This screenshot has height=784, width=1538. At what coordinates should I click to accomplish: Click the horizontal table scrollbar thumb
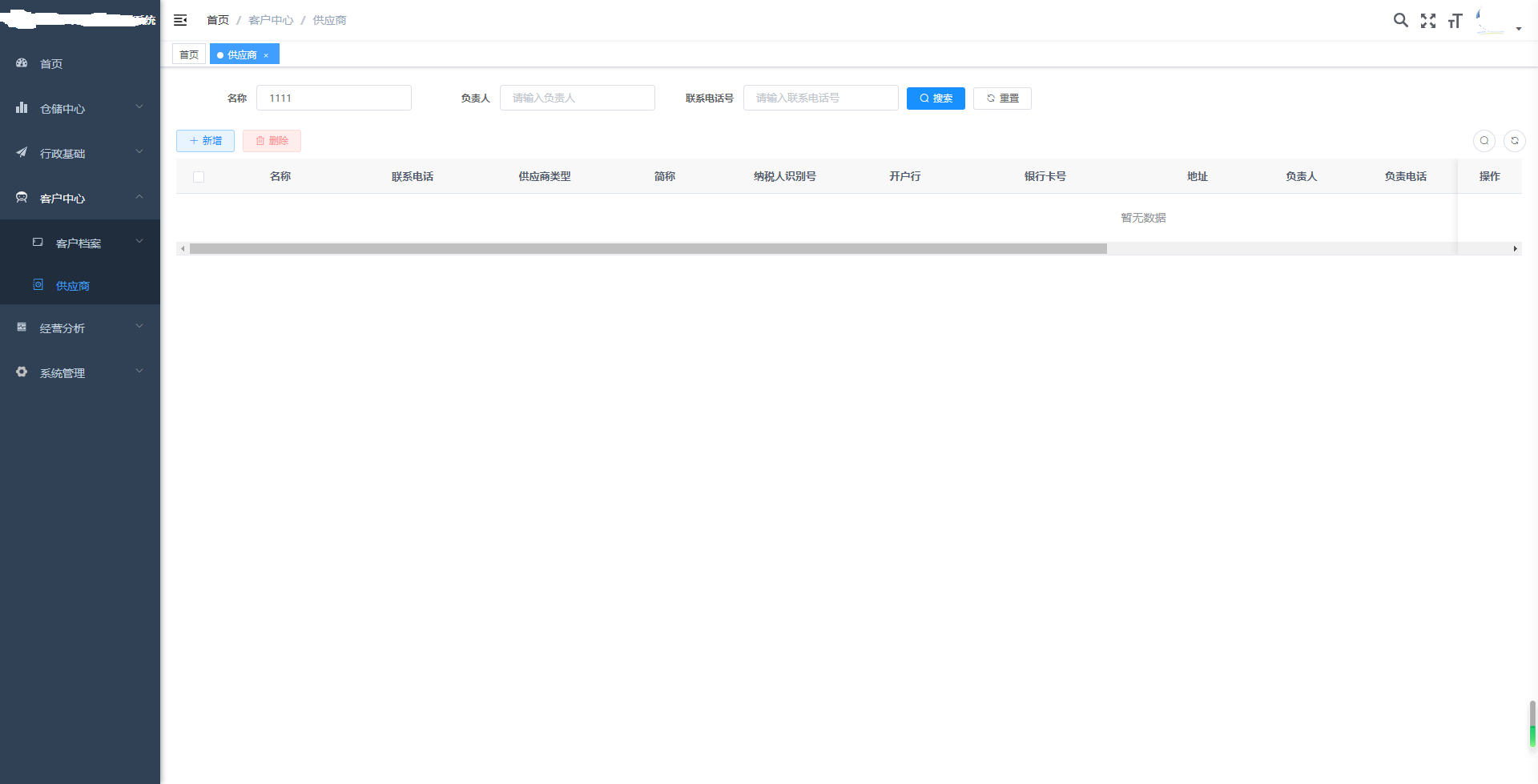coord(647,249)
